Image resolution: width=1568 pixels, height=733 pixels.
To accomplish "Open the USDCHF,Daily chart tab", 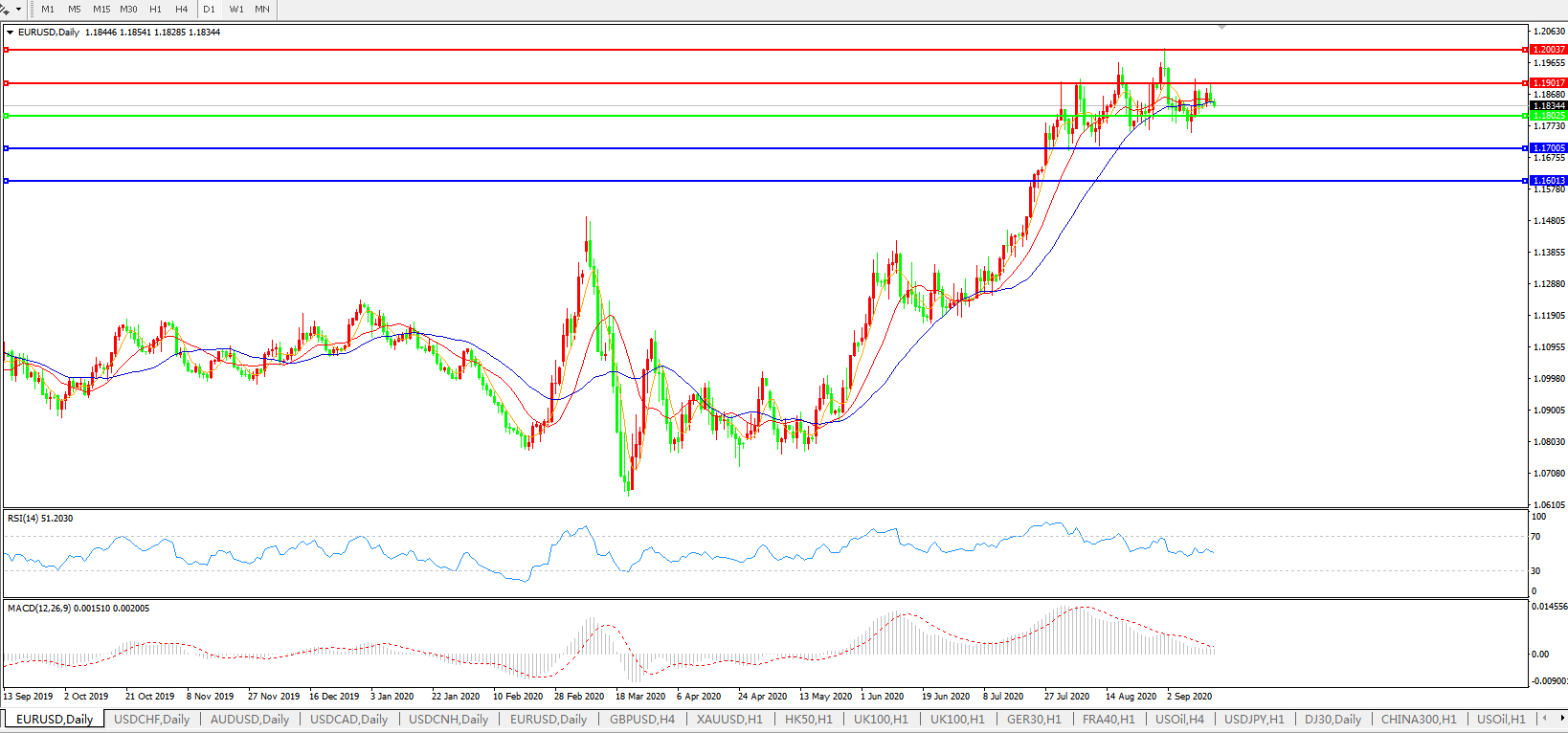I will (151, 719).
